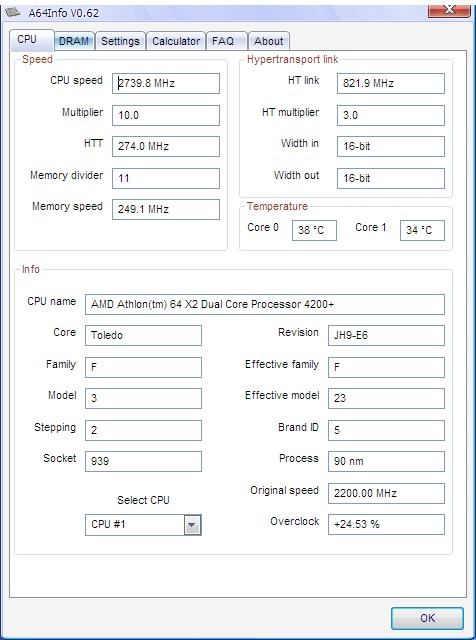Select the Core field showing Toledo
The width and height of the screenshot is (476, 640).
coord(143,336)
